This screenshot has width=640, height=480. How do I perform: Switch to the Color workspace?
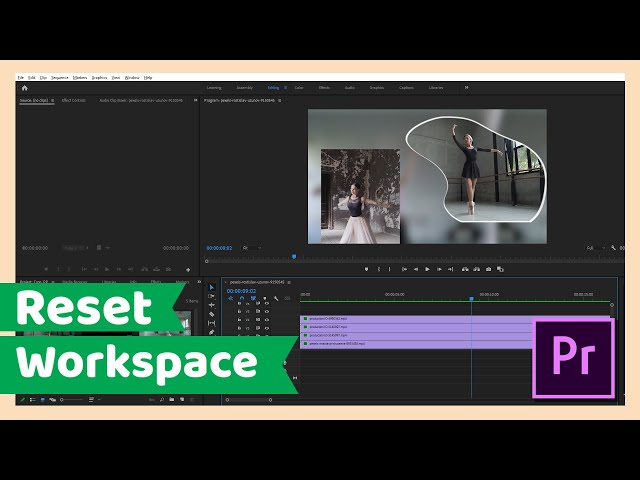point(299,88)
